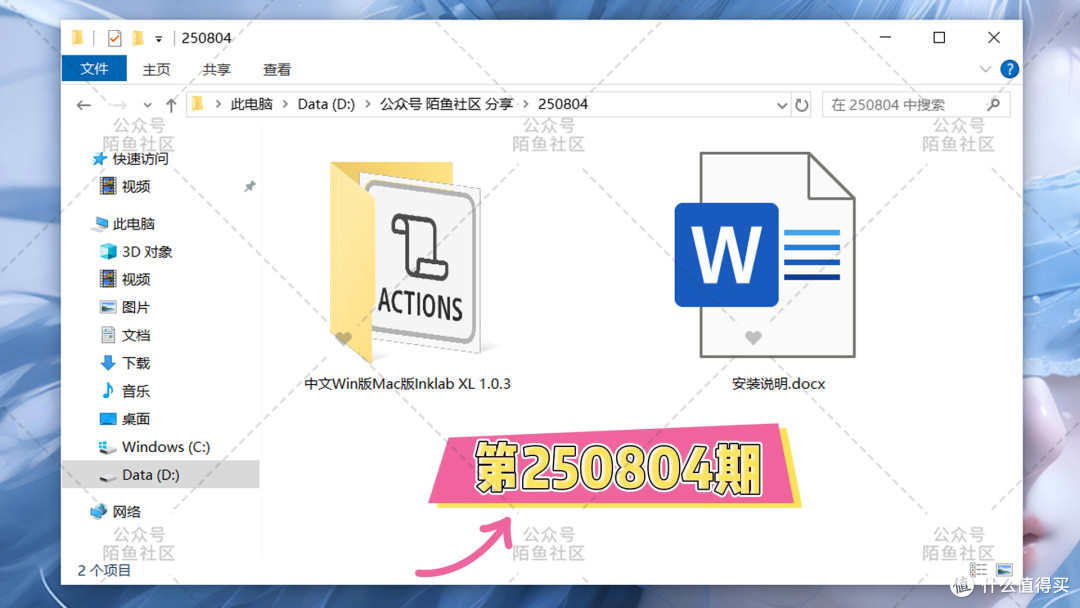Refresh the current folder
Image resolution: width=1080 pixels, height=608 pixels.
click(x=802, y=105)
